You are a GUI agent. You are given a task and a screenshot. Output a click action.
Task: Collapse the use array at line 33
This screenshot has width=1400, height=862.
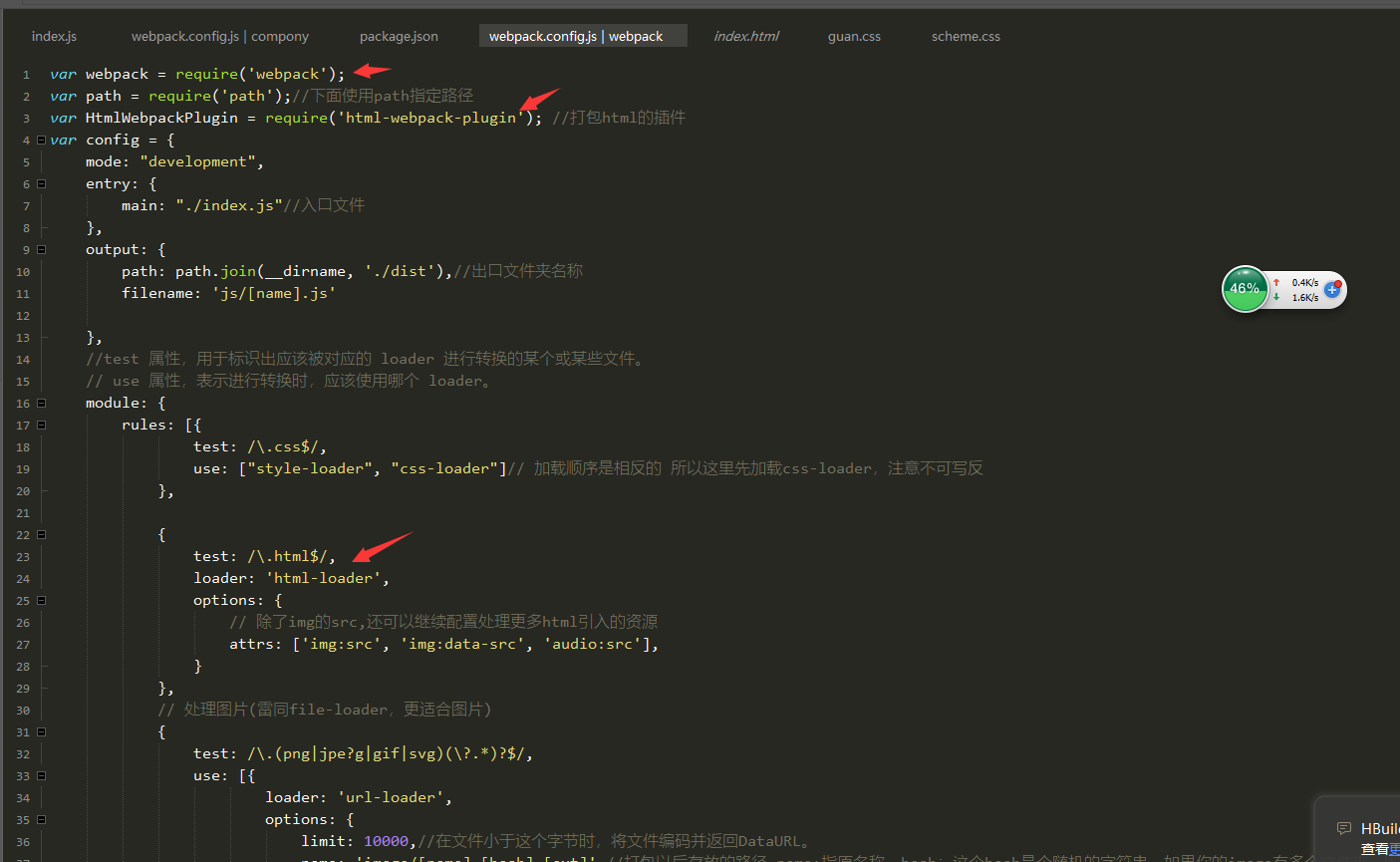41,775
